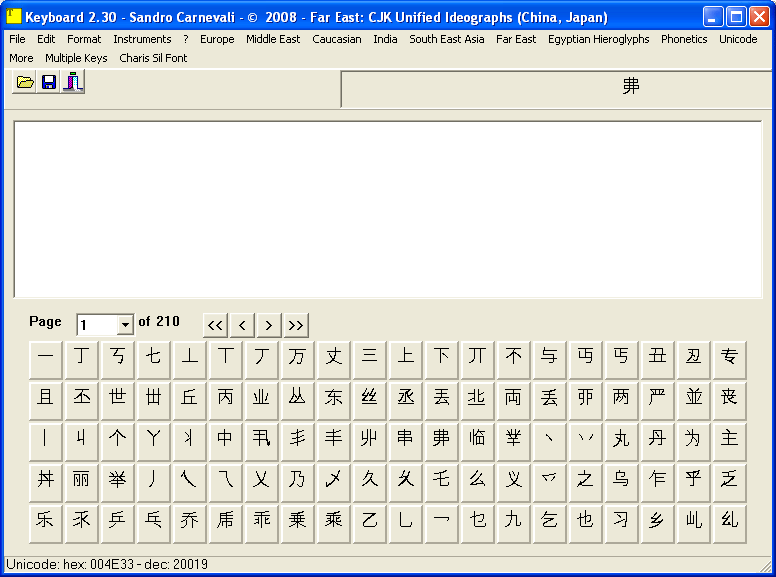Click the character preview box showing 丳
The height and width of the screenshot is (577, 776).
(x=558, y=89)
